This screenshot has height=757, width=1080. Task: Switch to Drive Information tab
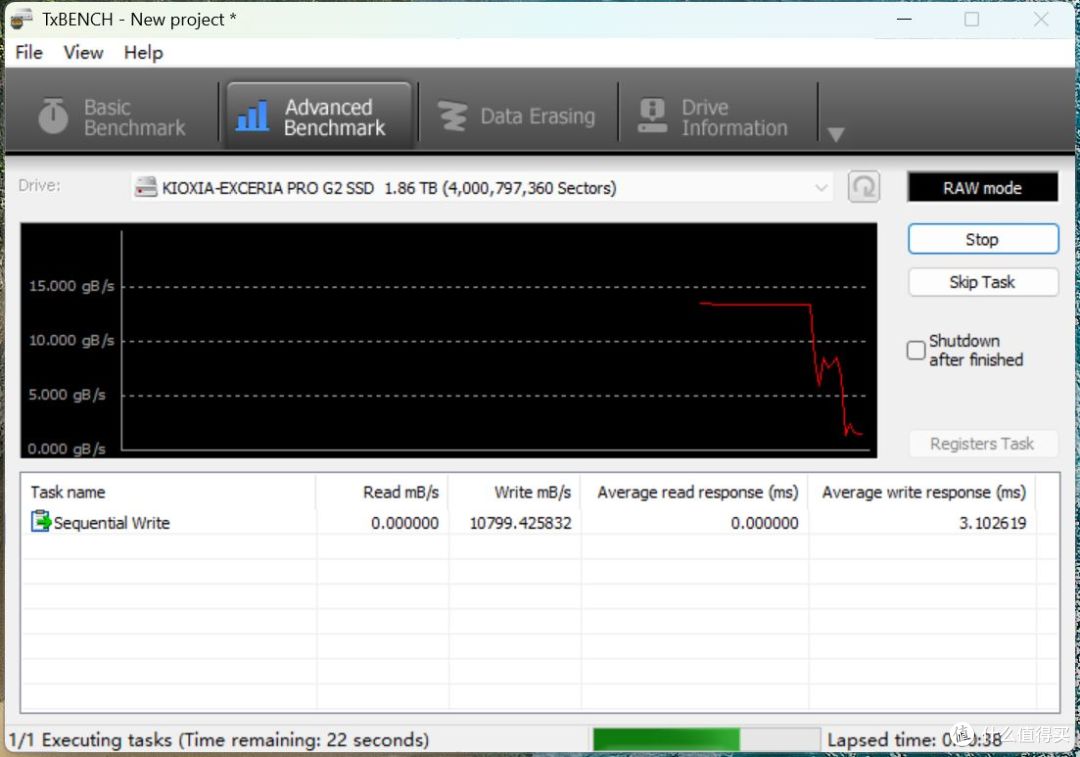click(x=716, y=116)
